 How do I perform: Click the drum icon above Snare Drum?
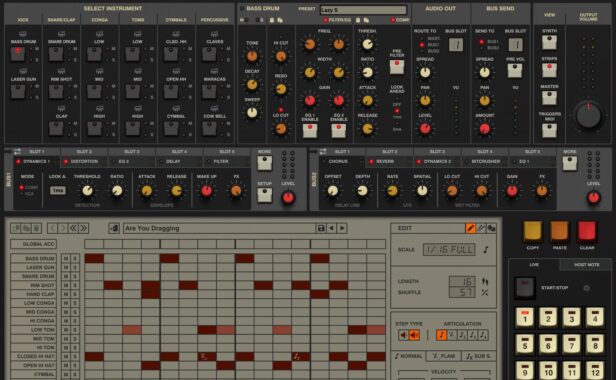pyautogui.click(x=61, y=34)
